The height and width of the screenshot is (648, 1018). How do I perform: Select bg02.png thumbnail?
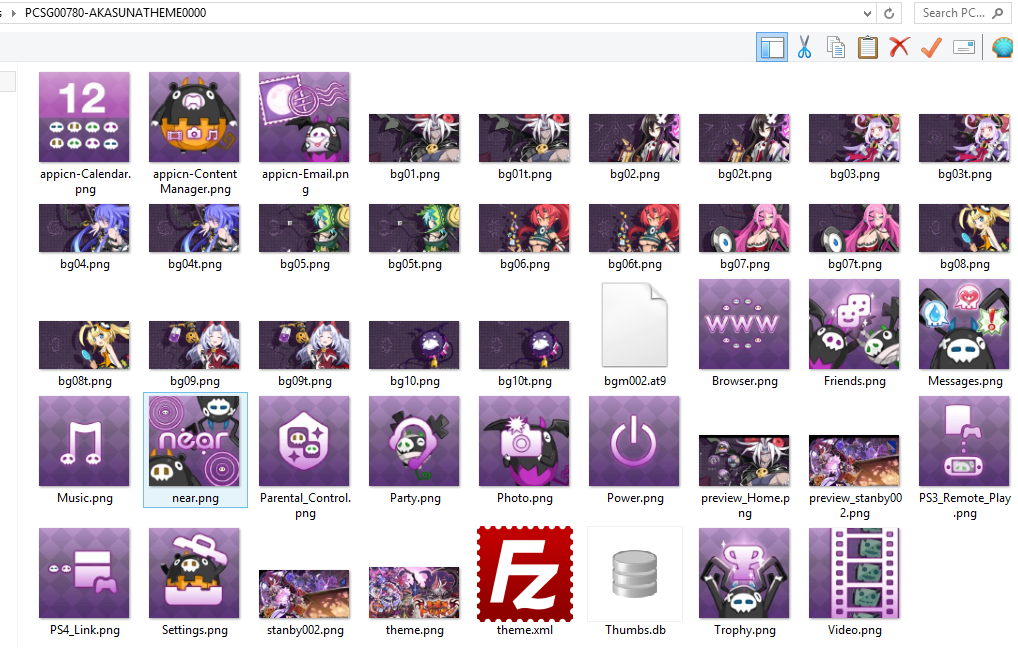(634, 138)
